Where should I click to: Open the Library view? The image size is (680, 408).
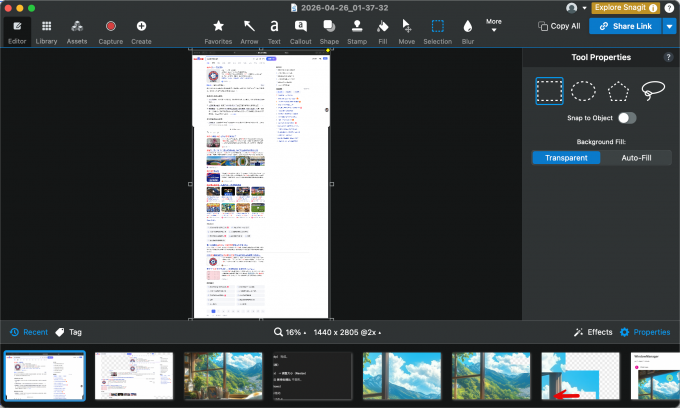tap(46, 32)
